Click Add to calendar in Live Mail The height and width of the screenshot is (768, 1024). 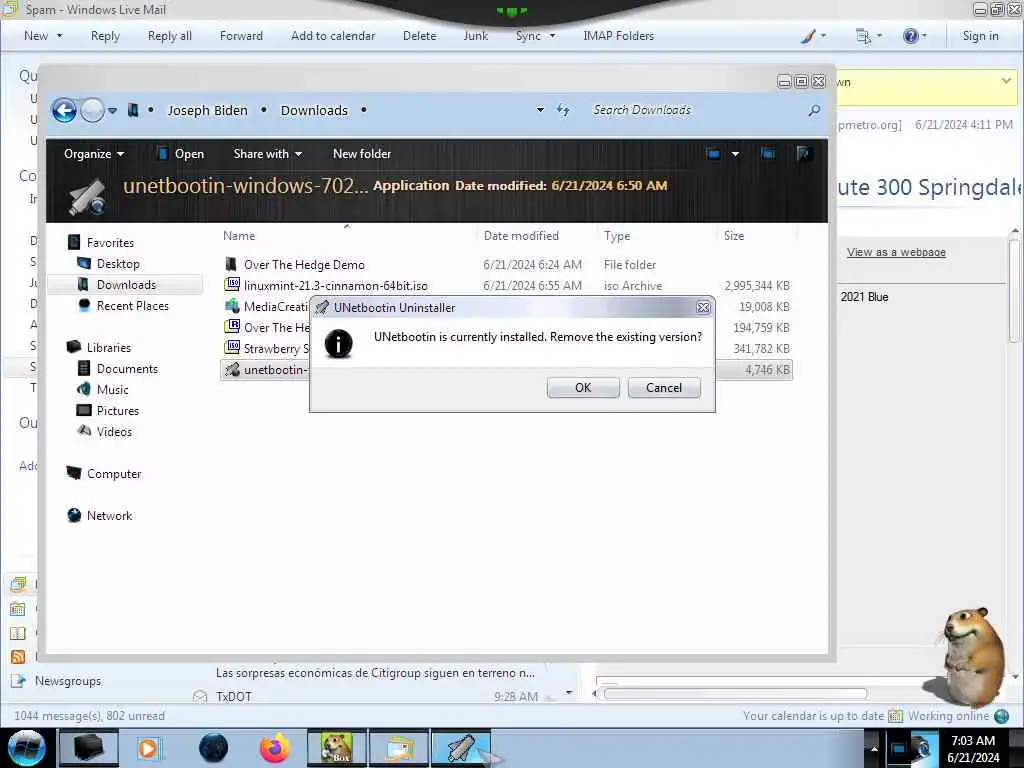click(333, 36)
